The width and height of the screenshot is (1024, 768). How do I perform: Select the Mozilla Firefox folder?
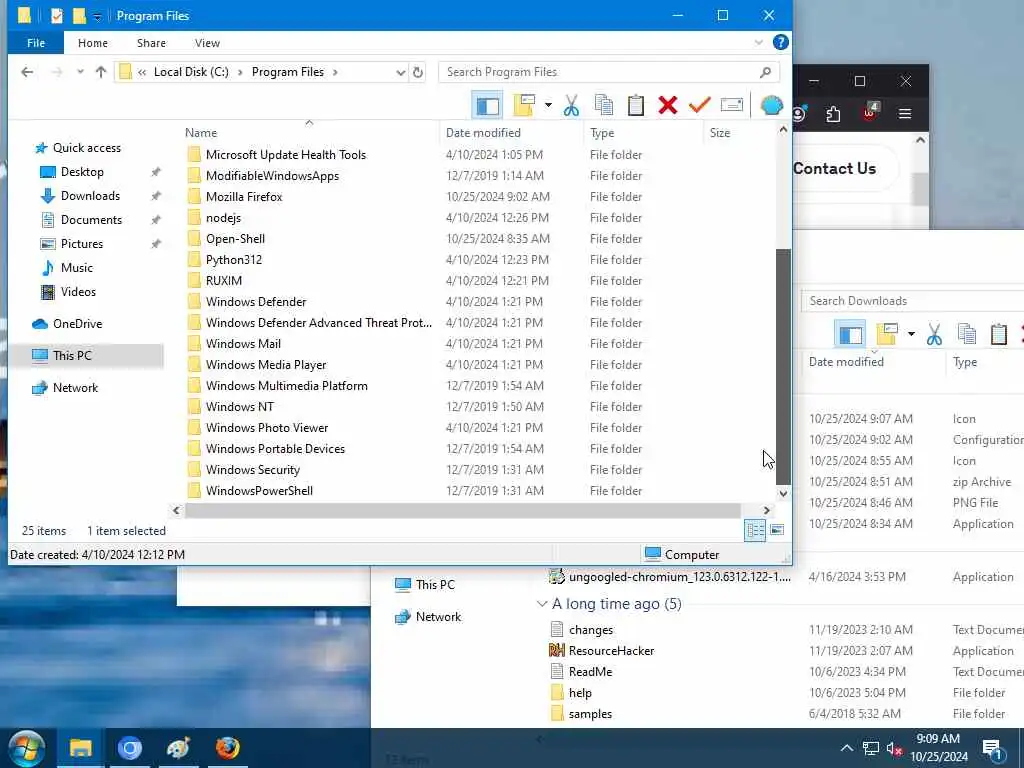[x=244, y=197]
